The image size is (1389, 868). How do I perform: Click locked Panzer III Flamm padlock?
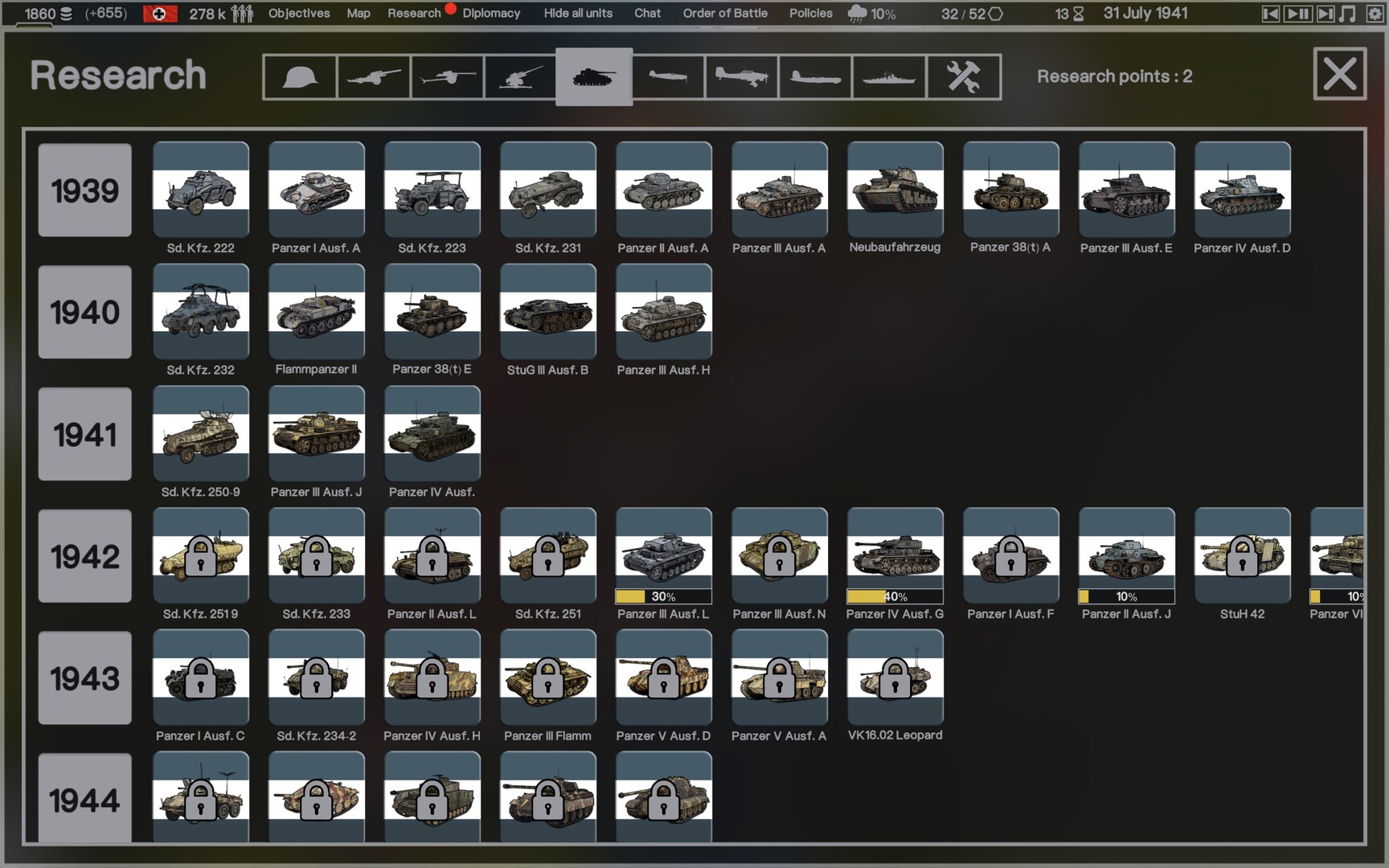pyautogui.click(x=548, y=678)
